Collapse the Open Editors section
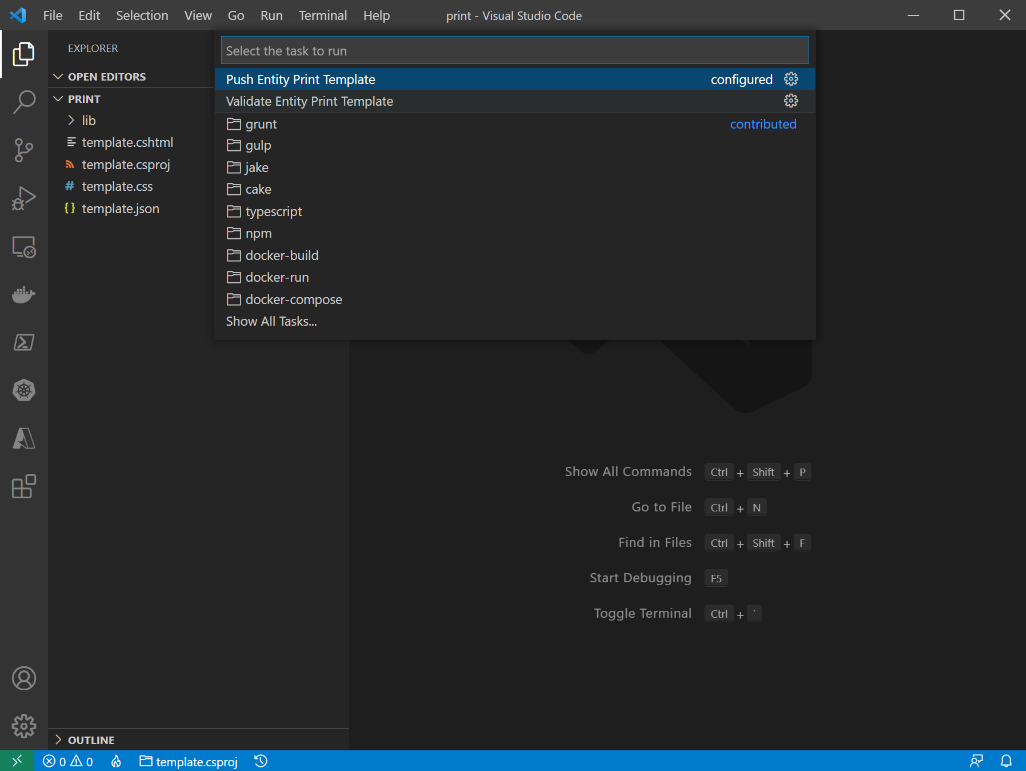The image size is (1026, 771). (58, 77)
